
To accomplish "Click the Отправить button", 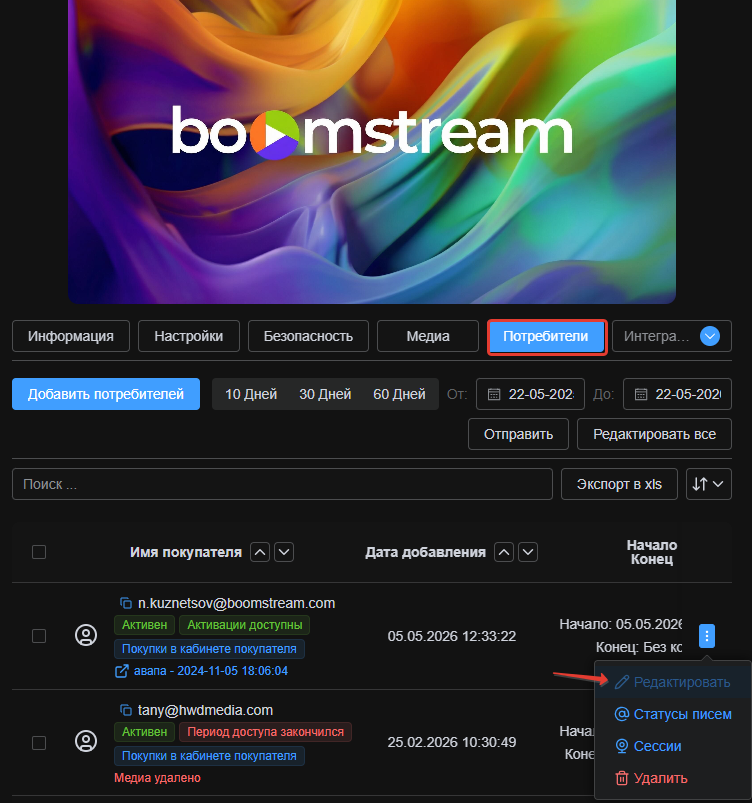I will 518,434.
